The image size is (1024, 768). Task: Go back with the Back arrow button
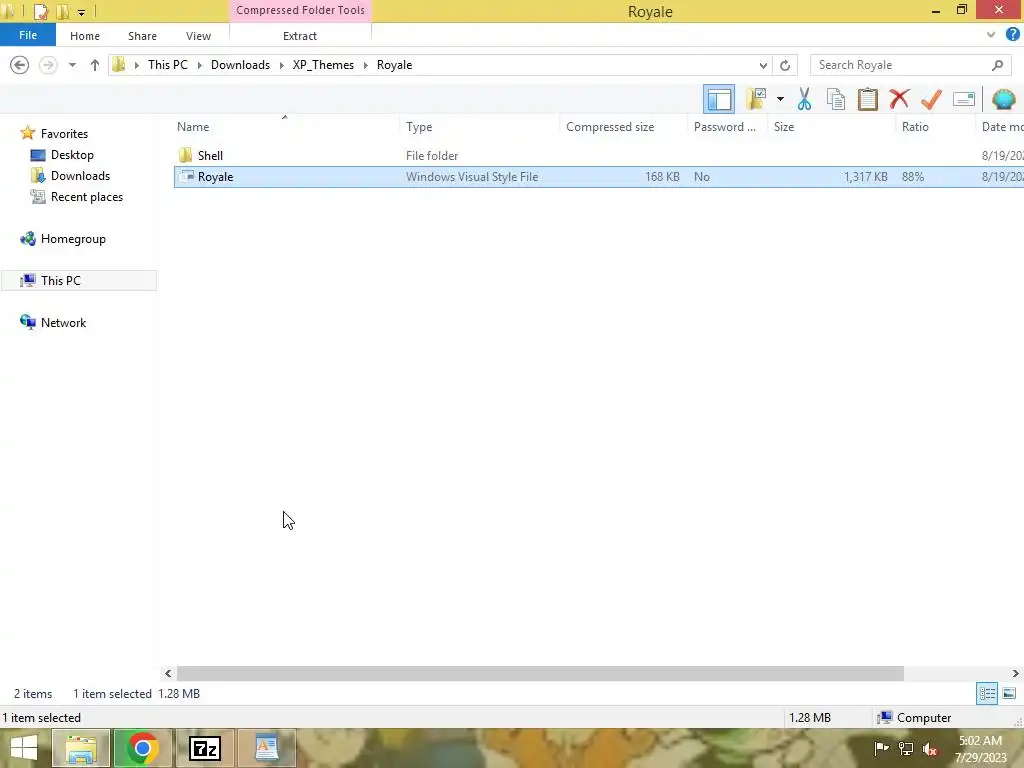(x=20, y=65)
